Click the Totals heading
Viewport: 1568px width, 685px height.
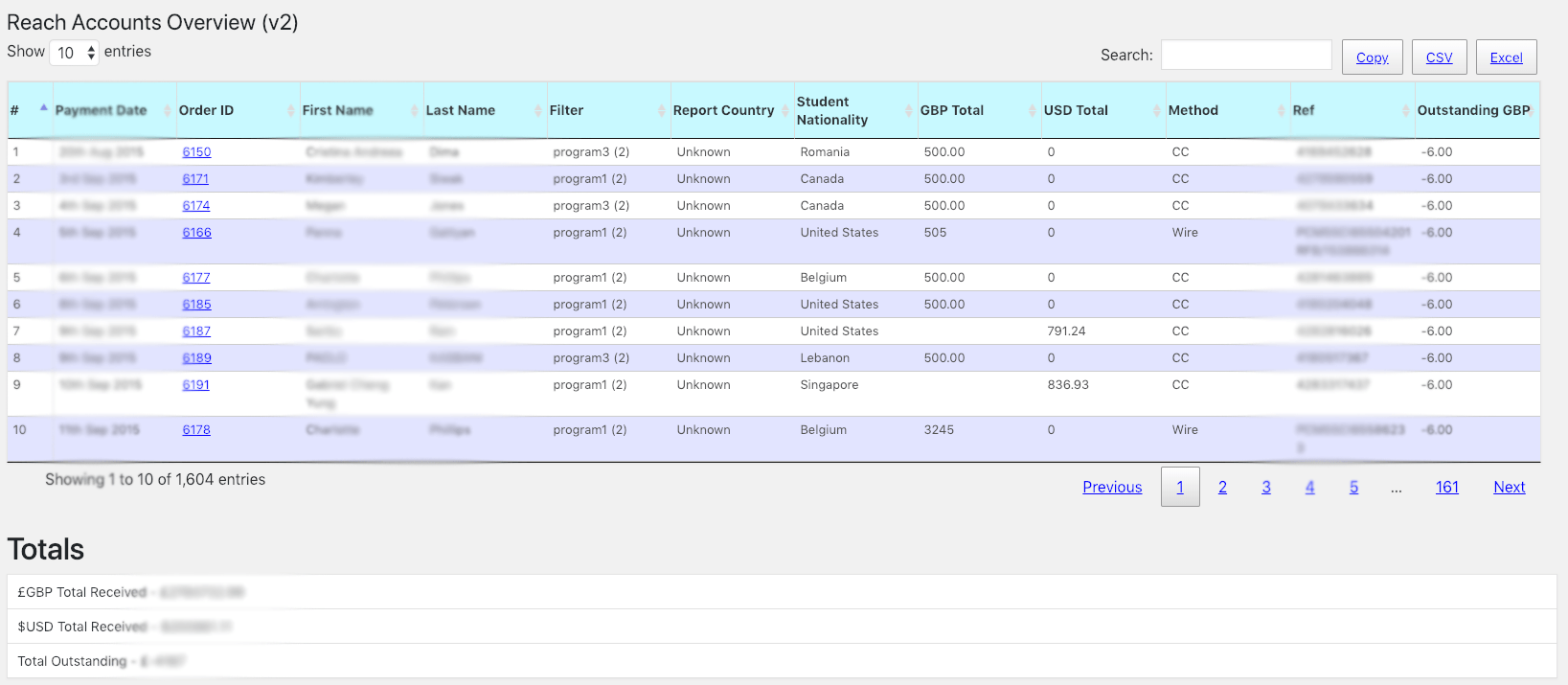pyautogui.click(x=46, y=549)
